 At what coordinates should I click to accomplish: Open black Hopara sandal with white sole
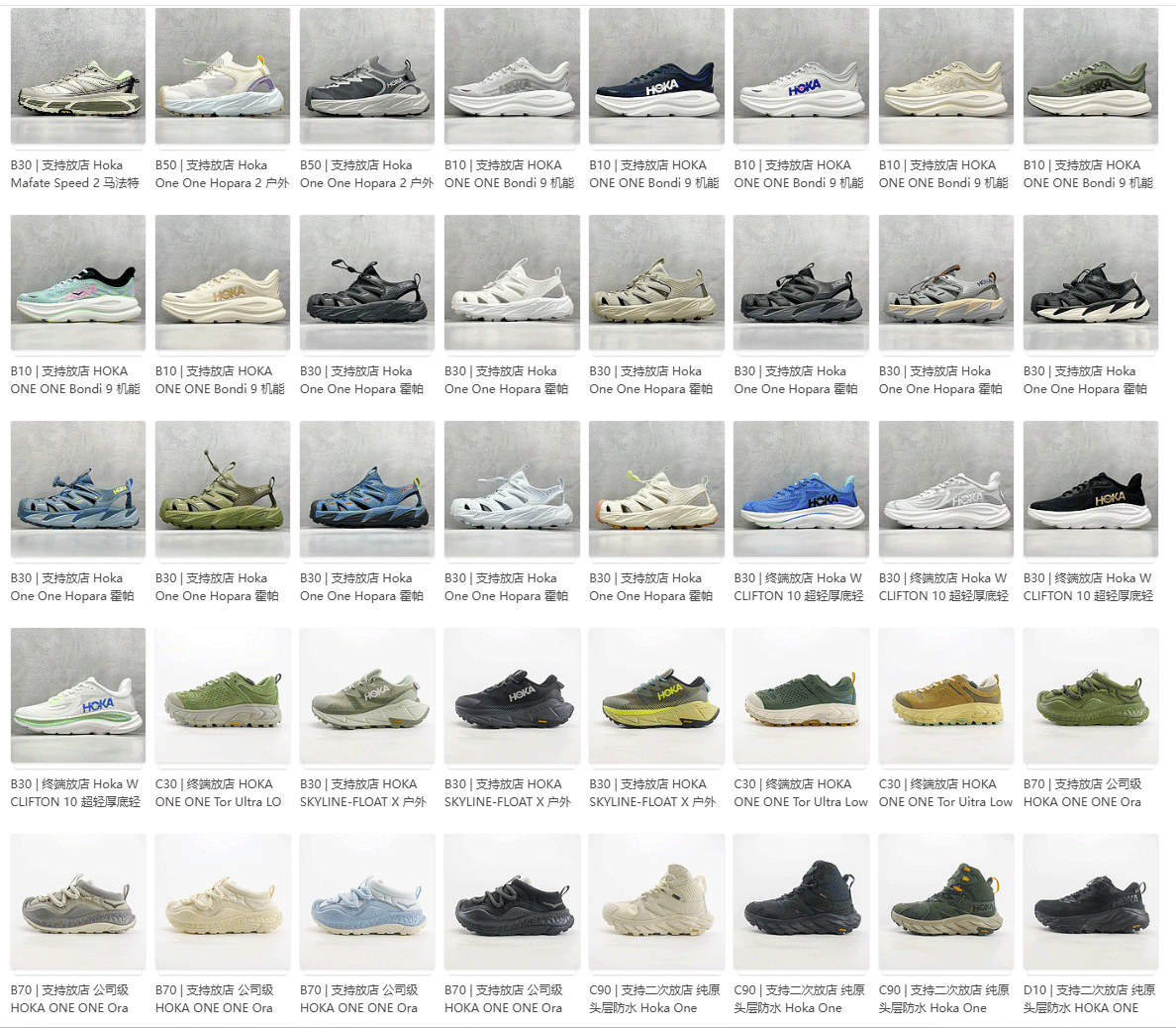point(1091,282)
